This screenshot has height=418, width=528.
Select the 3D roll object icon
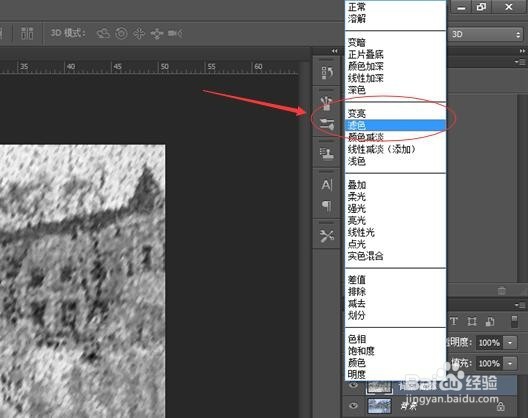click(122, 33)
